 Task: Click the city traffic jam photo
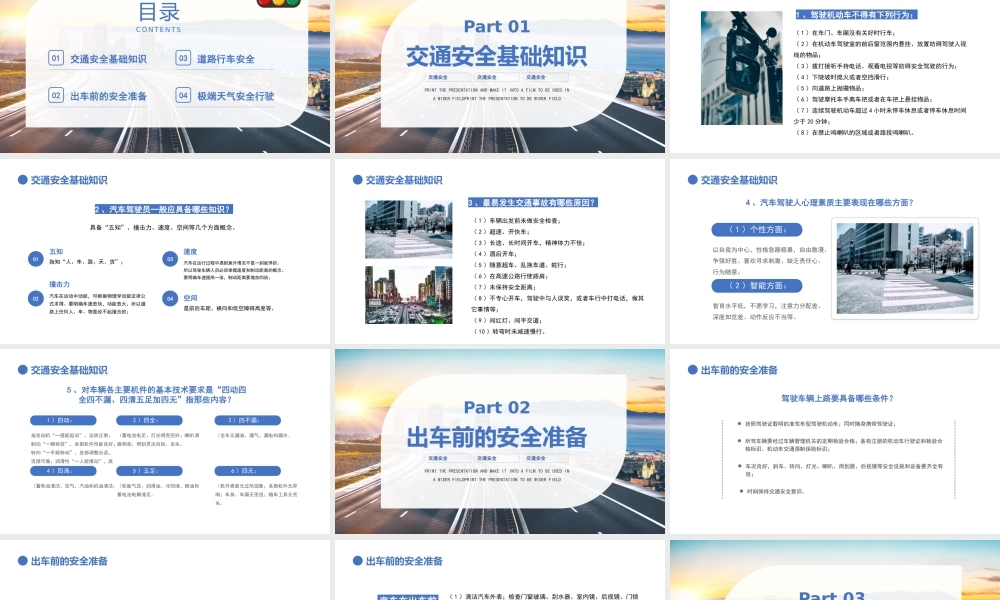point(409,295)
